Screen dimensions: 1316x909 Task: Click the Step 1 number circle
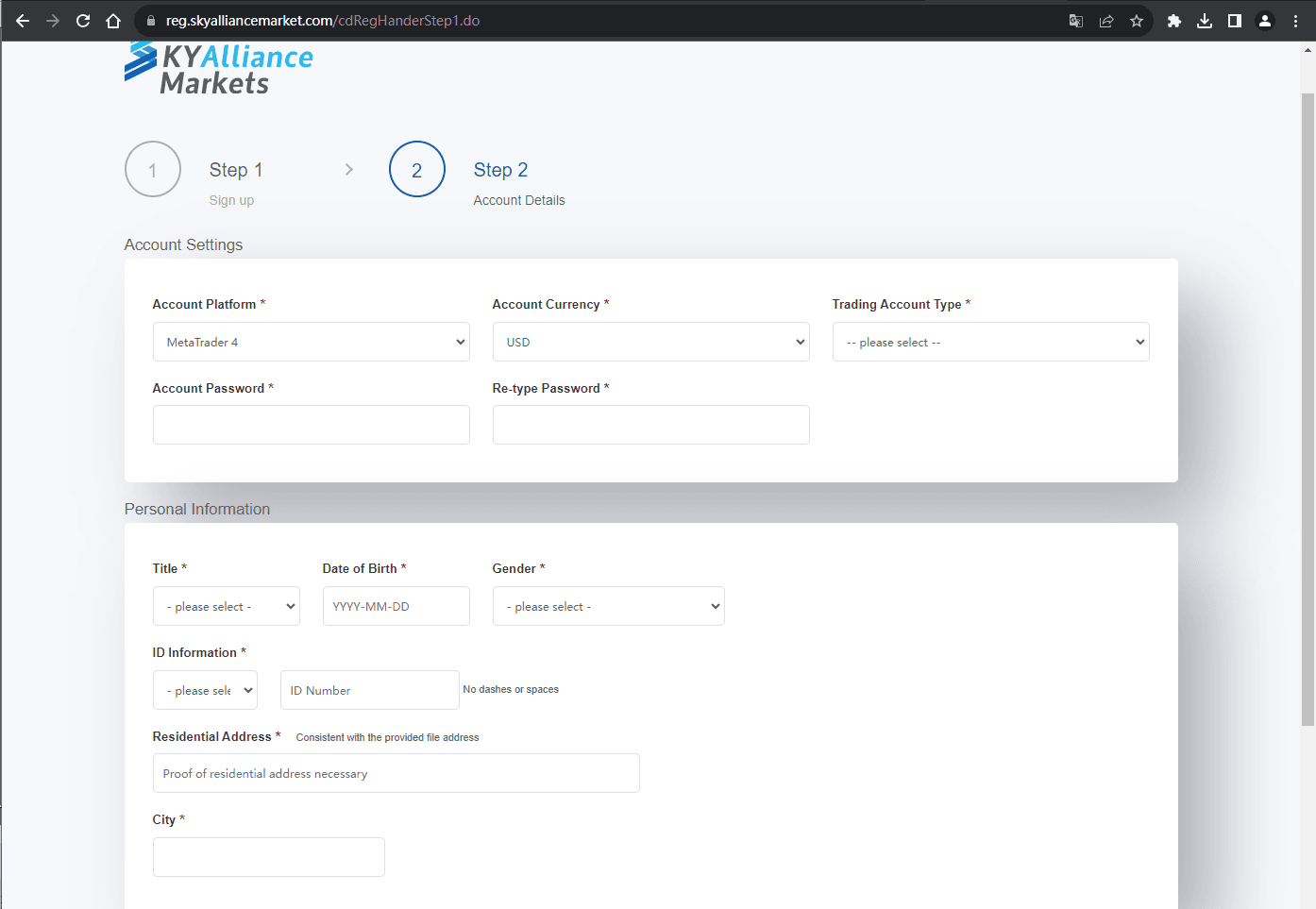tap(153, 169)
